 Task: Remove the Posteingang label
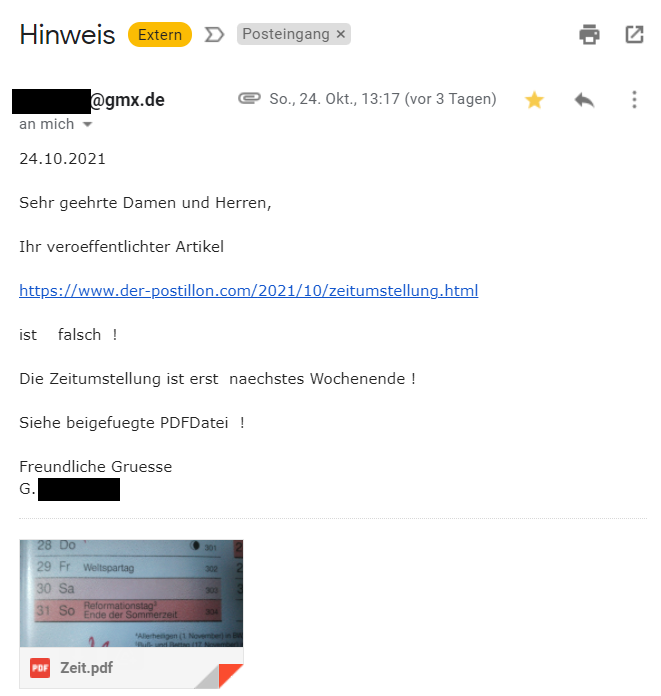coord(340,34)
